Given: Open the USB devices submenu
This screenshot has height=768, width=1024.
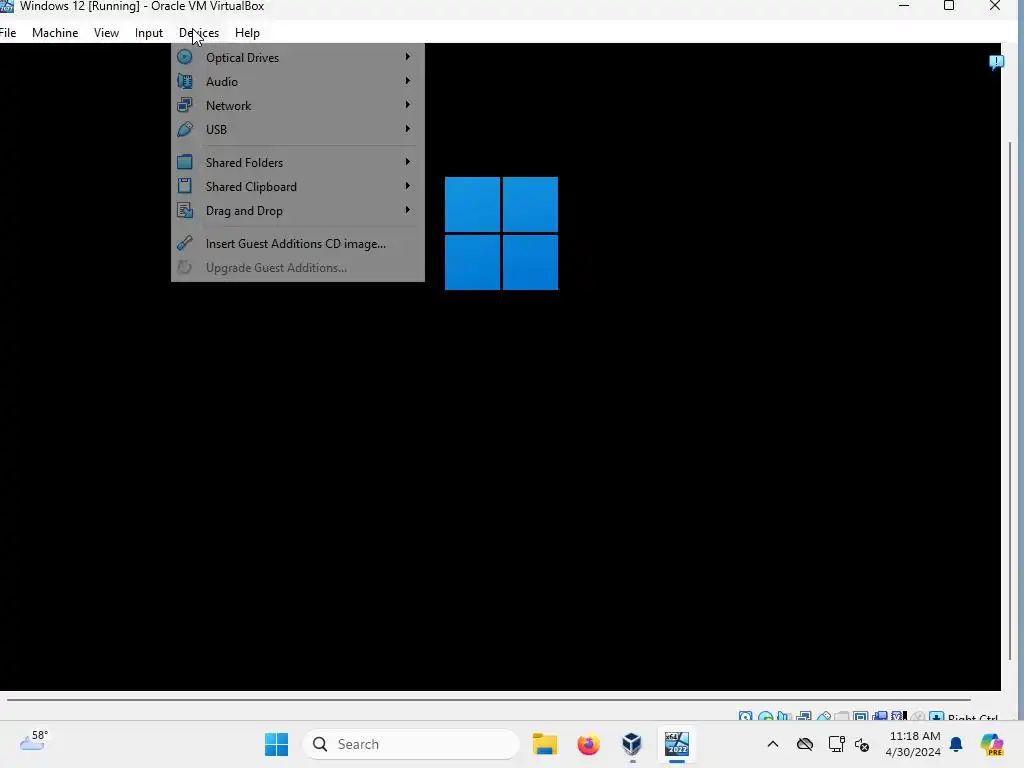Looking at the screenshot, I should click(x=297, y=129).
